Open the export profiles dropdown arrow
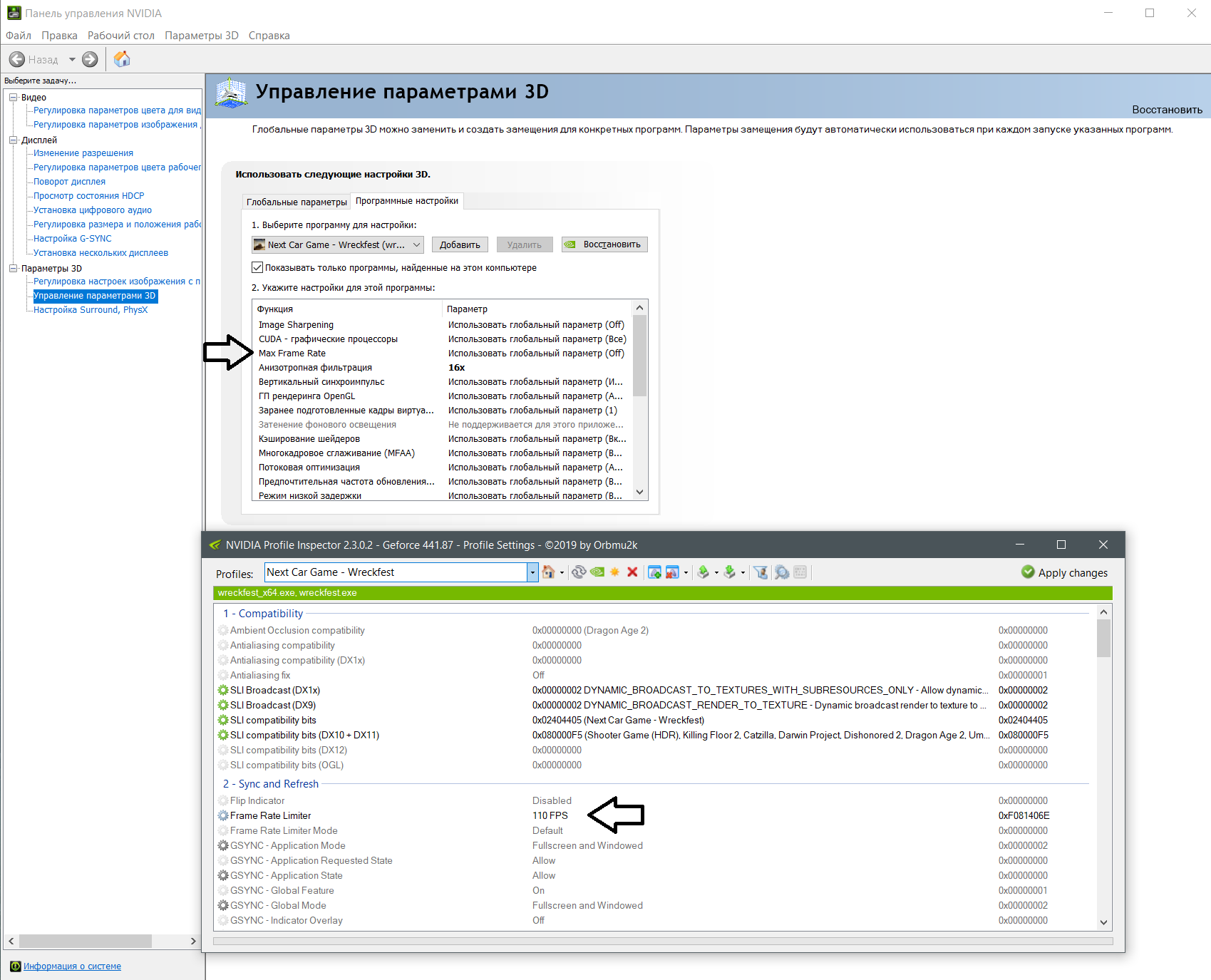1211x980 pixels. point(716,573)
